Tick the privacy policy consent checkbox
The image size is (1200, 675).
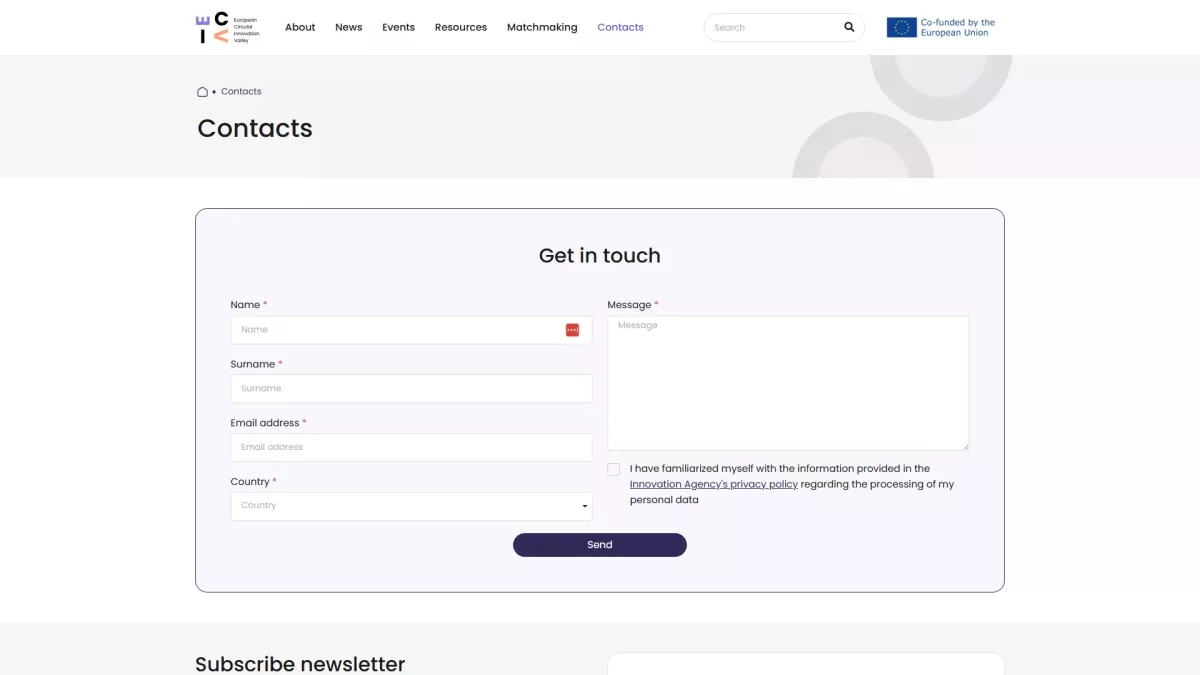[614, 469]
